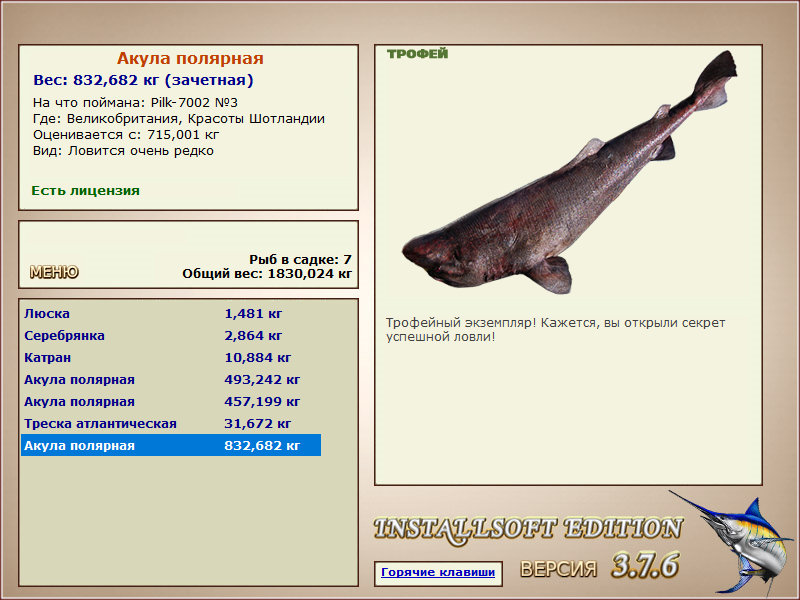
Task: Click the ТРОФЕЙ label
Action: pyautogui.click(x=417, y=54)
